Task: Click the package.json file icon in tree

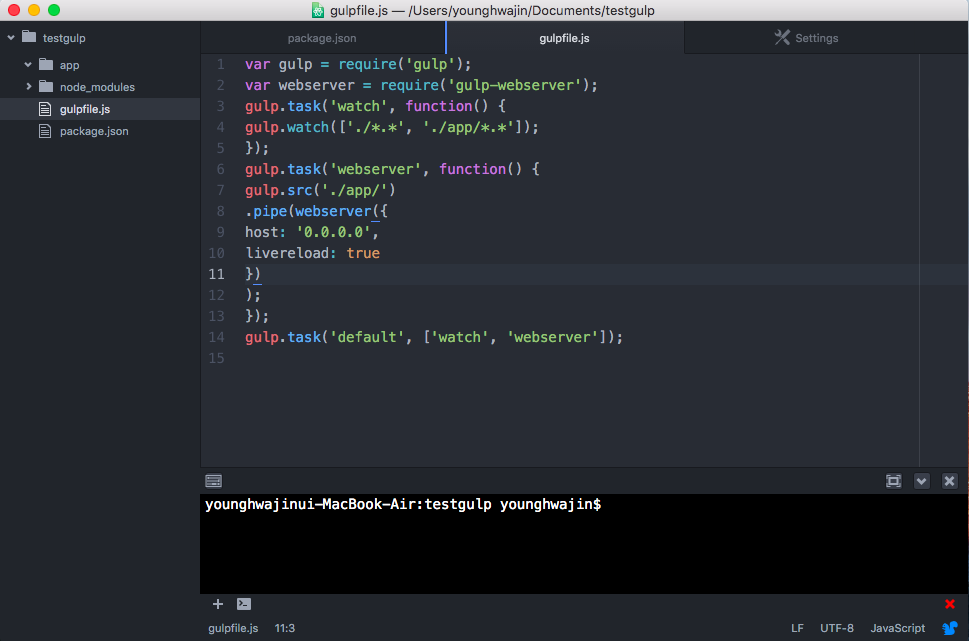Action: coord(45,131)
